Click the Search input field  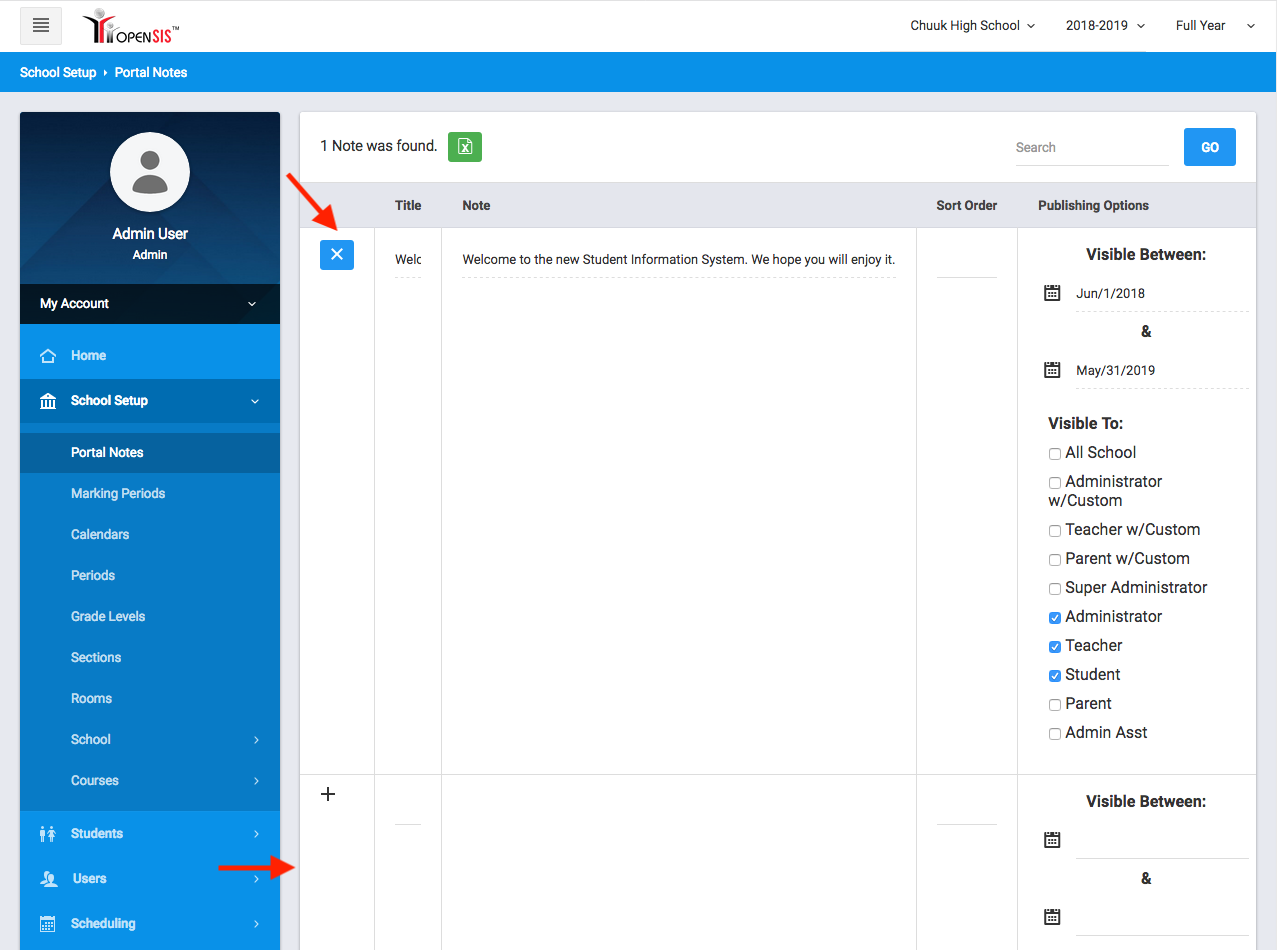(1091, 148)
